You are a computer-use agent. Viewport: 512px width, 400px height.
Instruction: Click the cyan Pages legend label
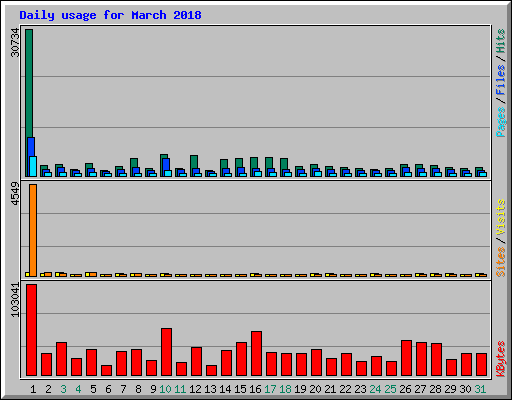click(x=501, y=122)
